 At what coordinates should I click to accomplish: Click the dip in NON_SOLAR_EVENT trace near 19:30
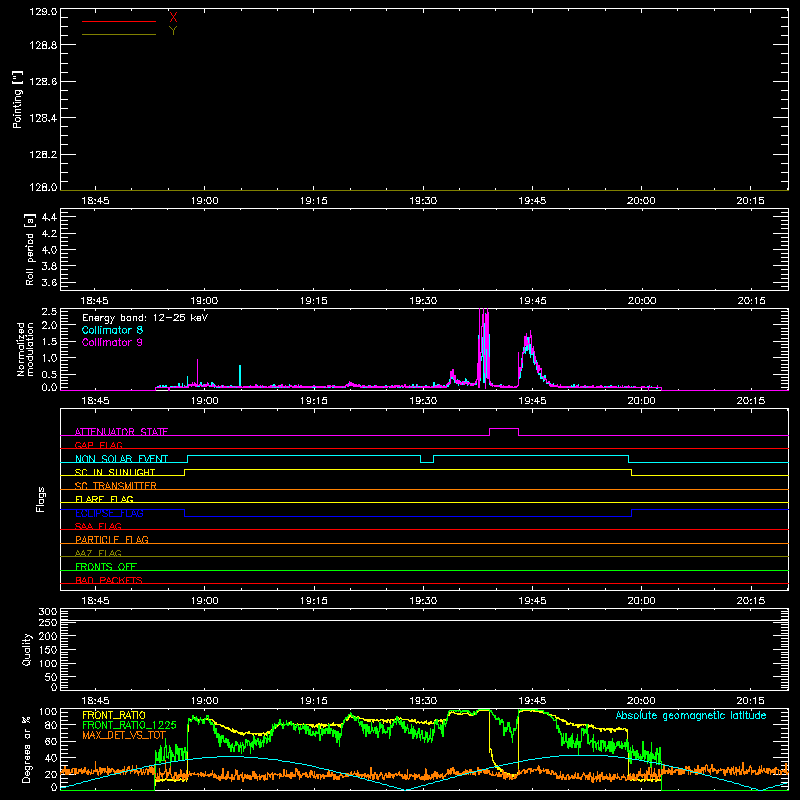[427, 459]
